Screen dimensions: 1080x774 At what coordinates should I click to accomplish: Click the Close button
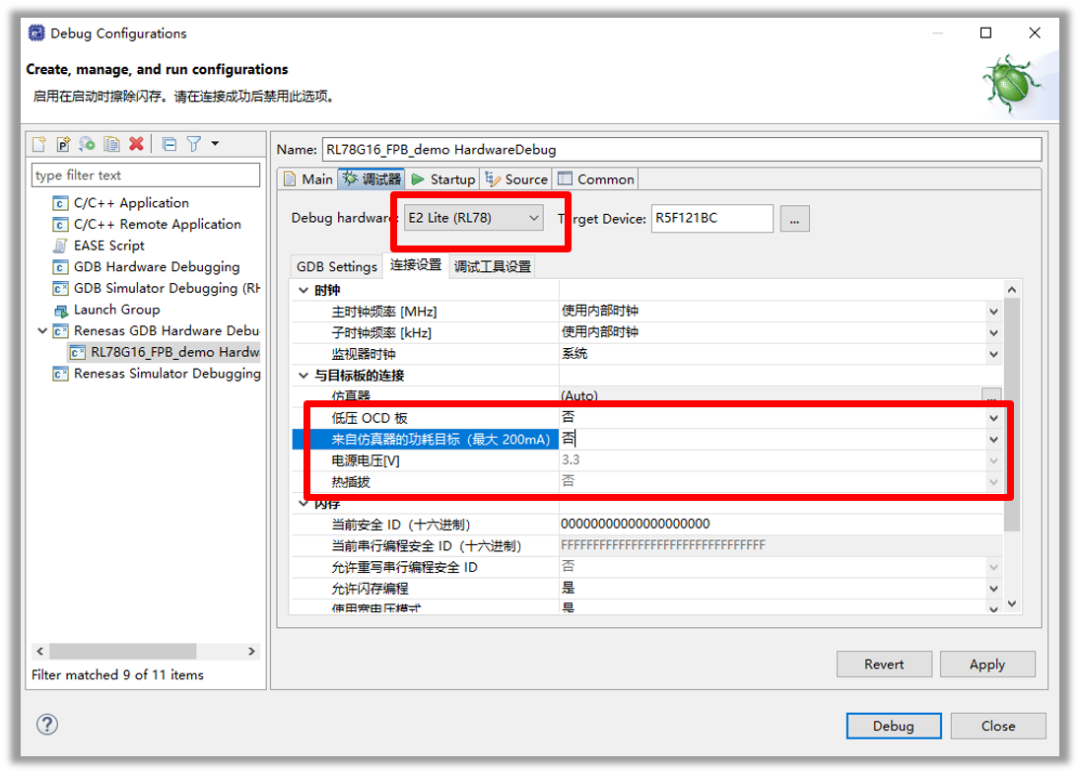pyautogui.click(x=998, y=726)
